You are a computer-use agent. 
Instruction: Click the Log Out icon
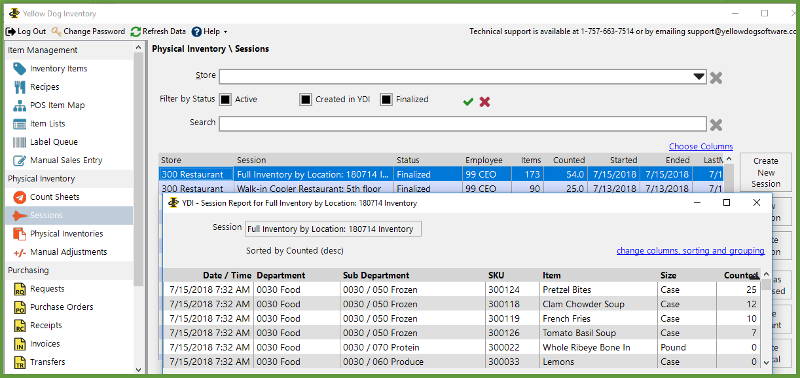point(10,31)
